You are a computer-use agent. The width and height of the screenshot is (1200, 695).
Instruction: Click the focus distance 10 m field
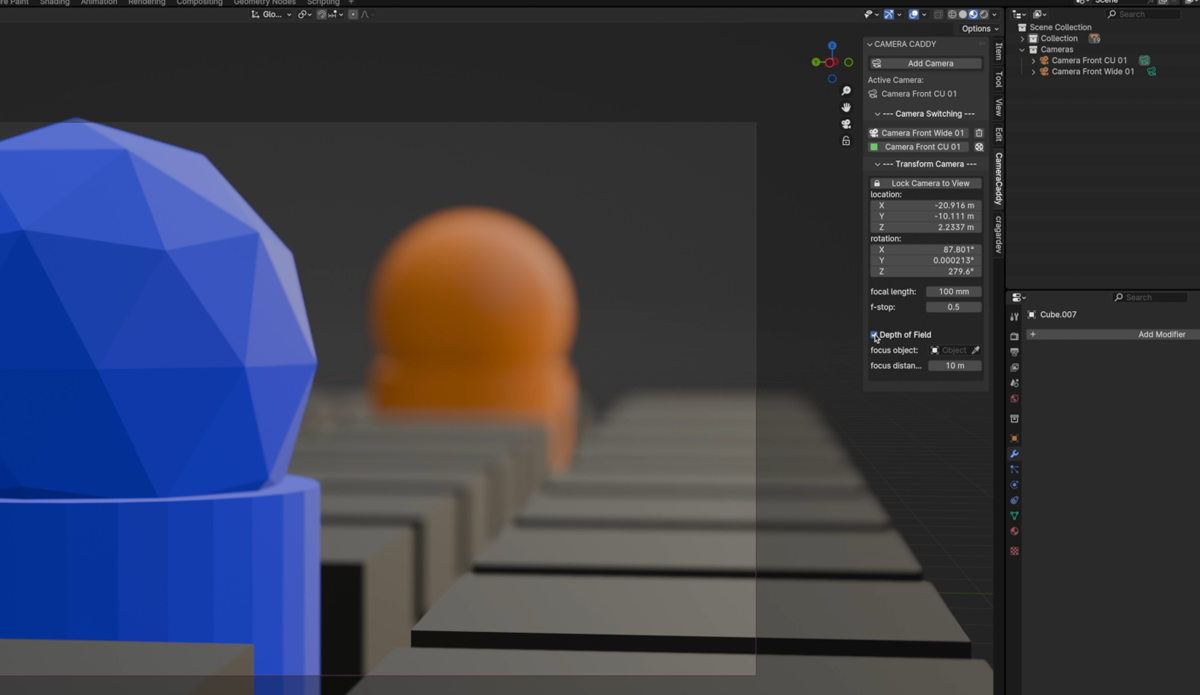tap(954, 366)
